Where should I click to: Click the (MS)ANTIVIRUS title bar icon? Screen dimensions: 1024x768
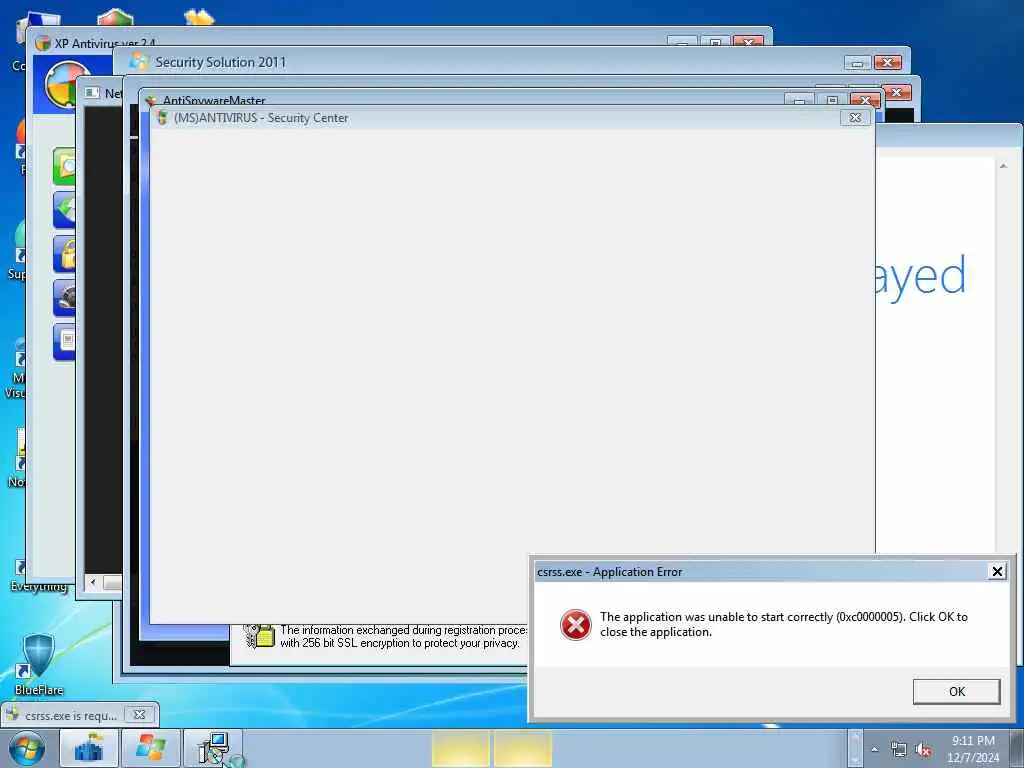pyautogui.click(x=162, y=118)
